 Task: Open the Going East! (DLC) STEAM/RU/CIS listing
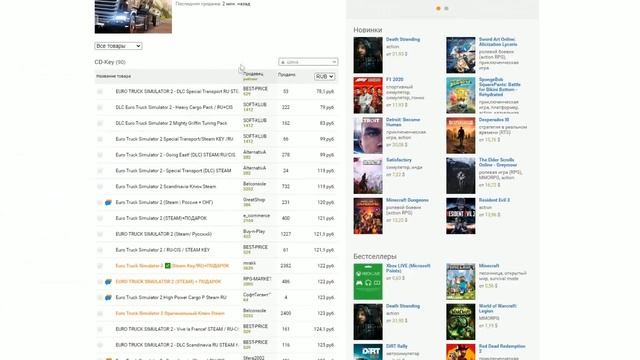(176, 155)
